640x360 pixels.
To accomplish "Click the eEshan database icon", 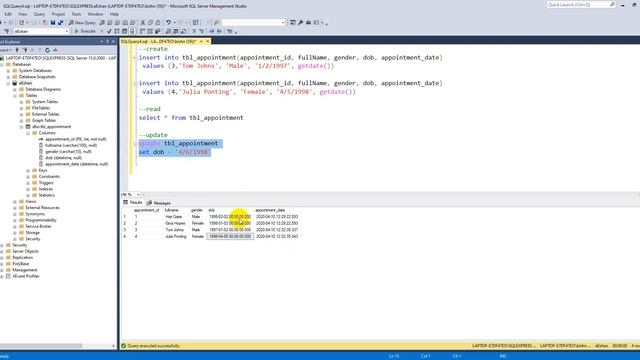I will click(x=15, y=83).
